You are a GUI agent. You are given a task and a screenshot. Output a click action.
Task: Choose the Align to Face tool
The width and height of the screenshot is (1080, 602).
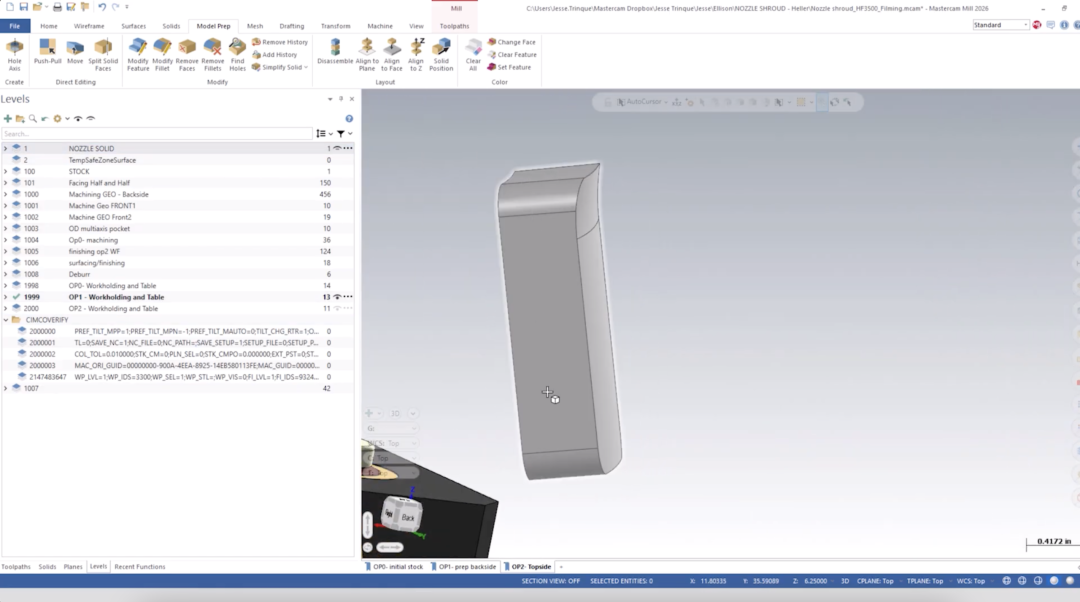(x=392, y=54)
